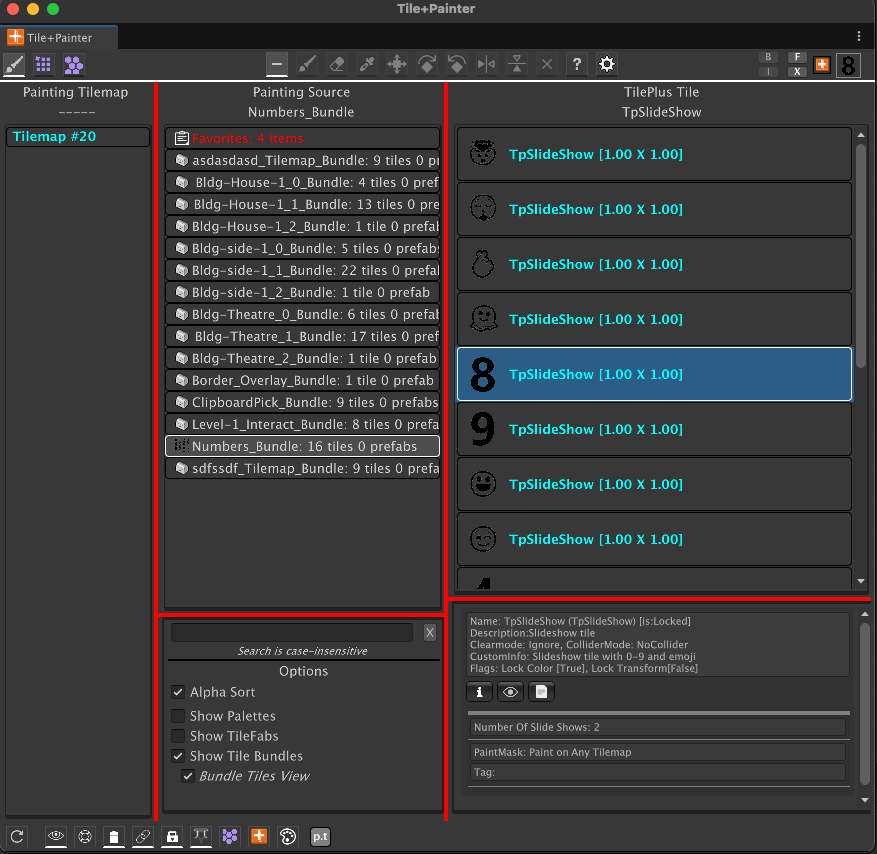Viewport: 877px width, 854px height.
Task: Uncheck the Alpha Sort option
Action: click(178, 692)
